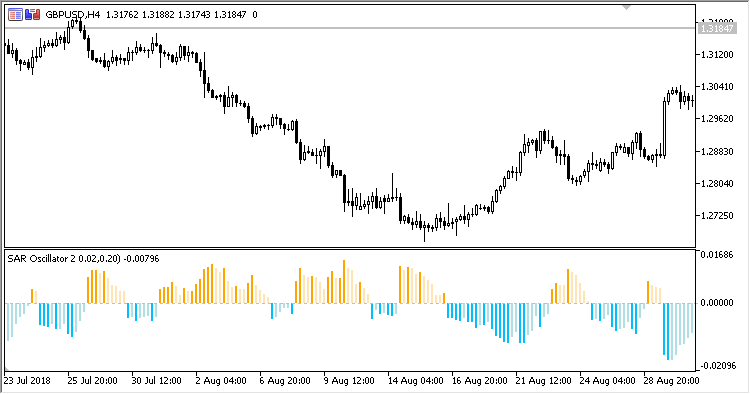Click the 0.01686 oscillator scale value
The image size is (750, 394).
pos(717,255)
